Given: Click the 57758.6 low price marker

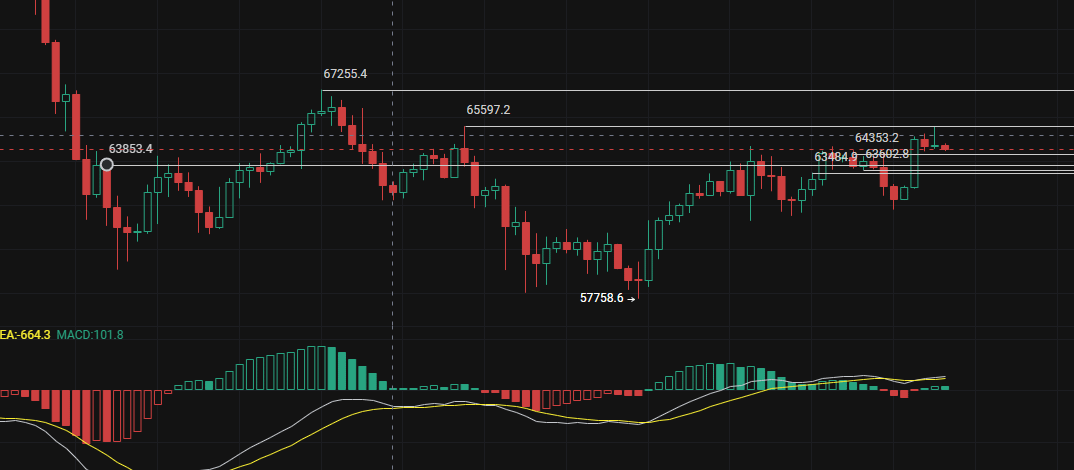Looking at the screenshot, I should pos(608,298).
